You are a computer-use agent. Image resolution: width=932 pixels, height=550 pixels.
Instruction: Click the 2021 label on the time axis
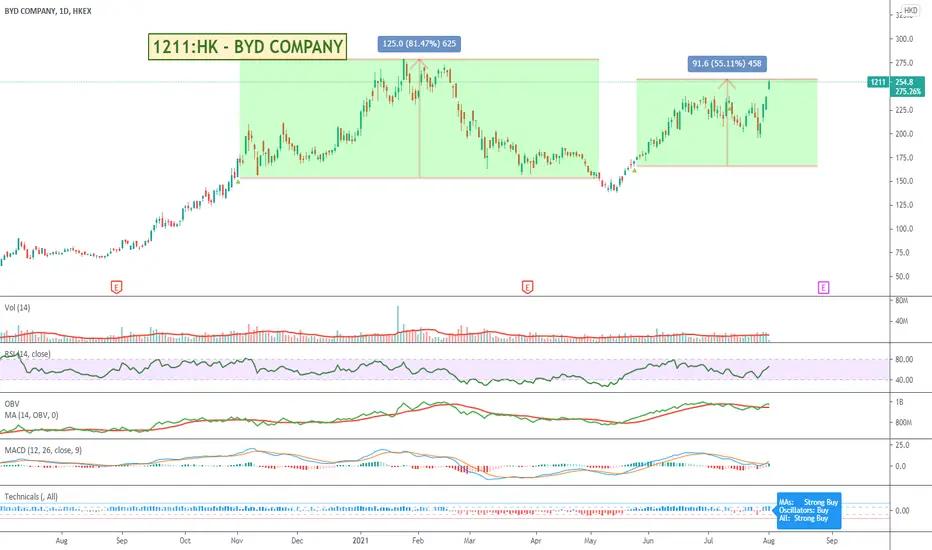[x=360, y=540]
